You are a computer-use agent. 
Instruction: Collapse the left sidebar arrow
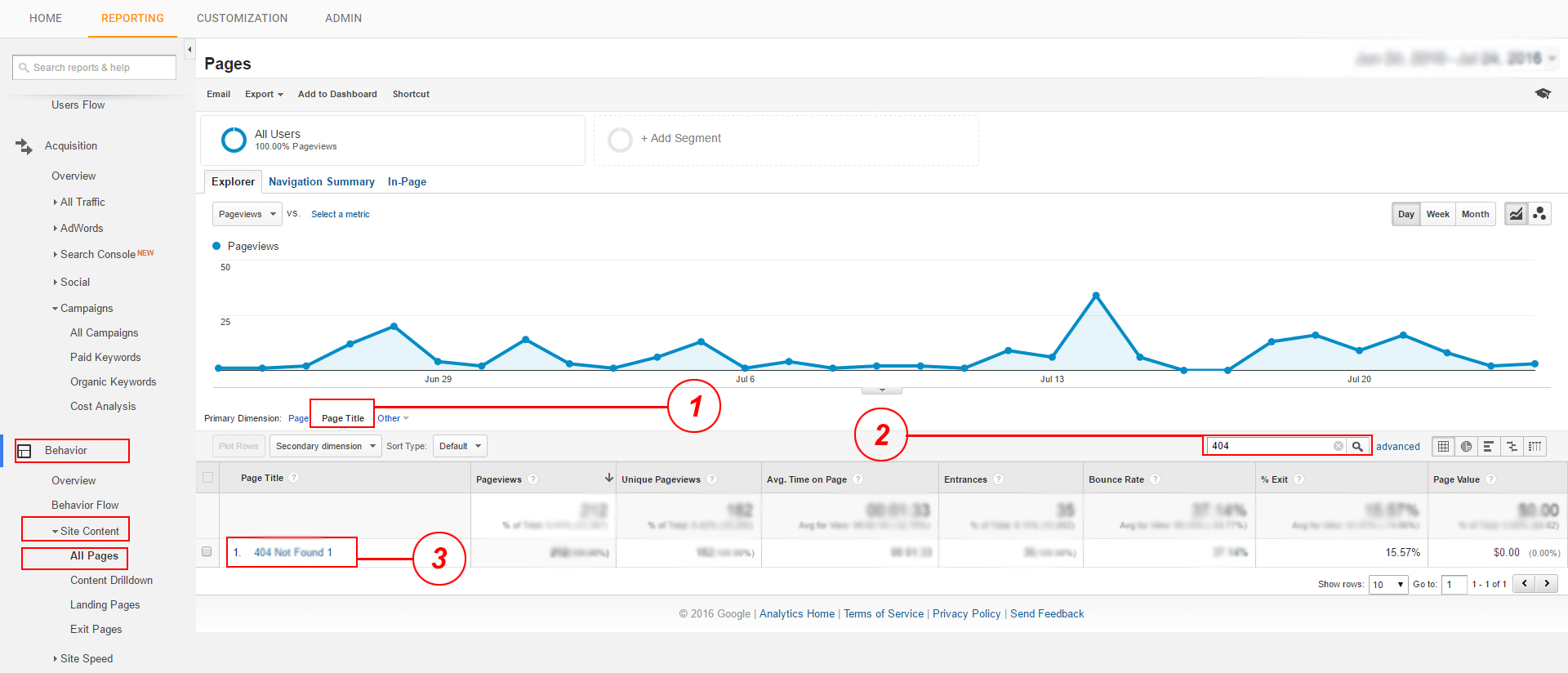[x=189, y=50]
